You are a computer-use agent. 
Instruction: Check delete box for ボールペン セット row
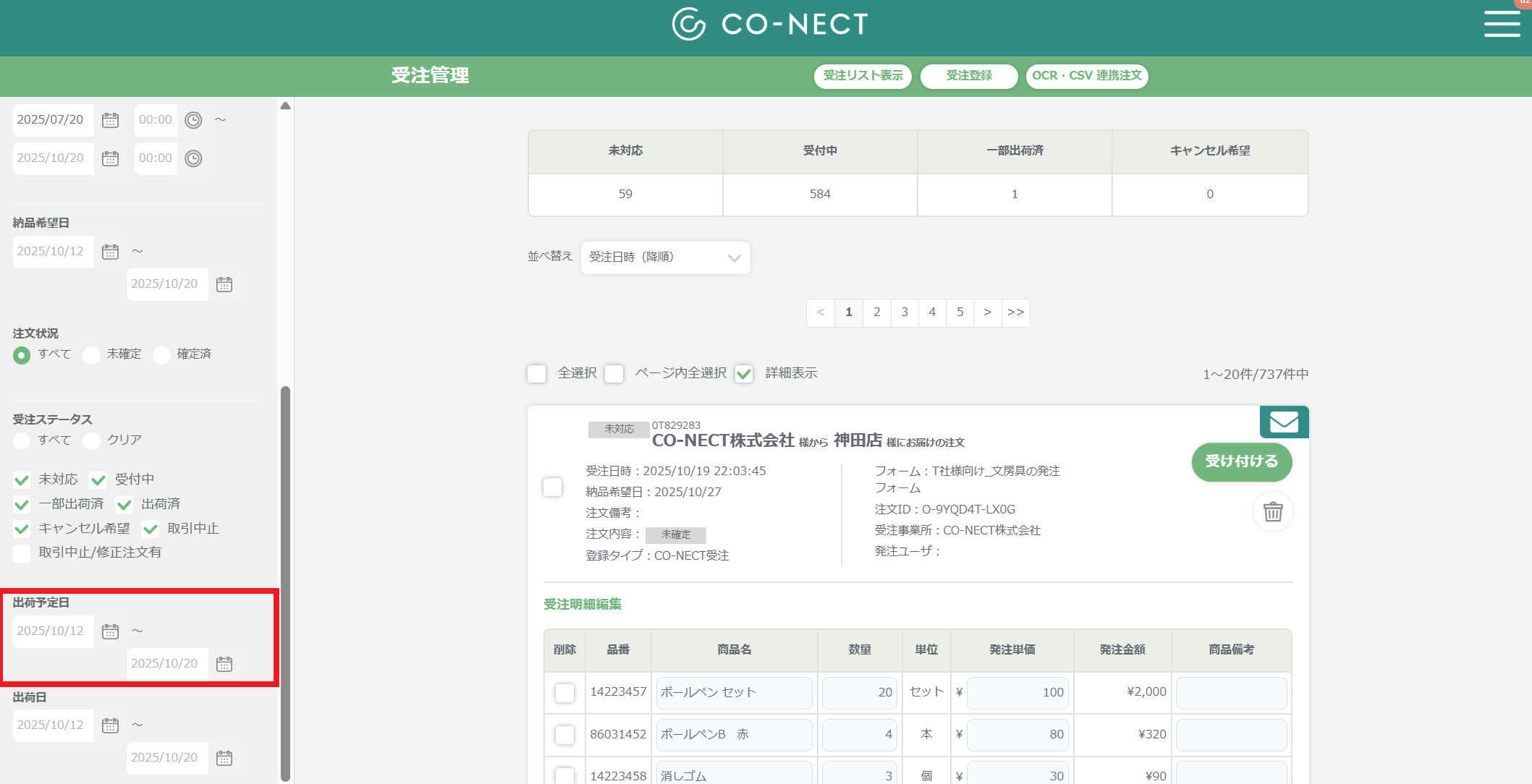click(564, 693)
